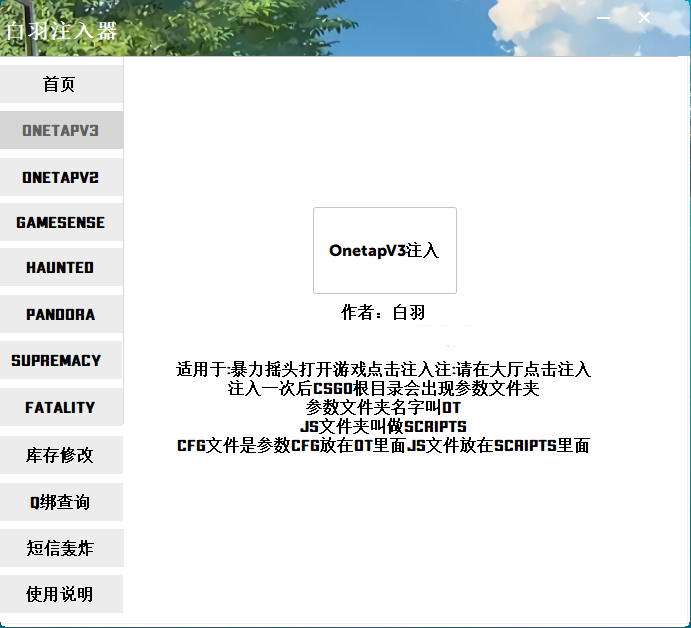Image resolution: width=691 pixels, height=628 pixels.
Task: Minimize the 白羽注入器 window
Action: (x=603, y=18)
